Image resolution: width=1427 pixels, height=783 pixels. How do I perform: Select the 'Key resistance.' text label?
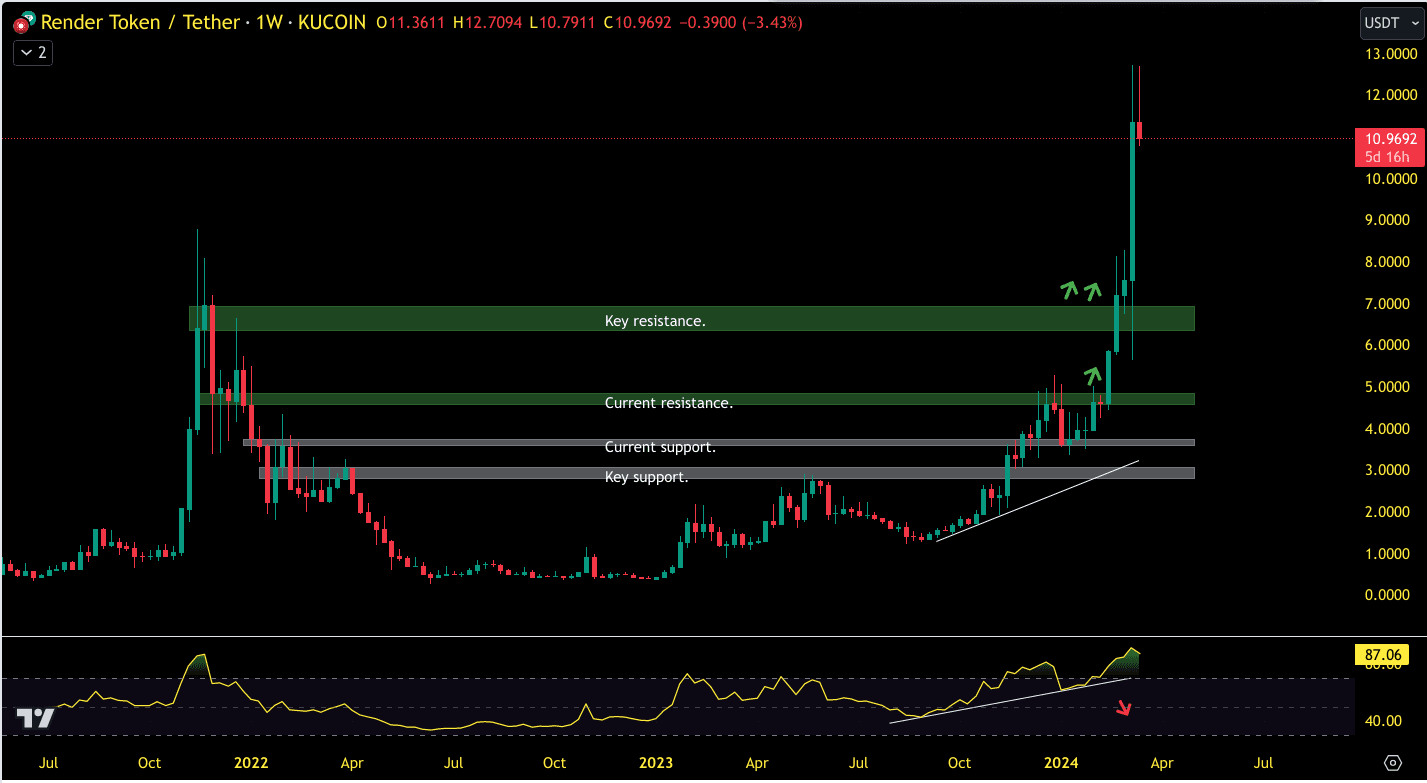[655, 321]
